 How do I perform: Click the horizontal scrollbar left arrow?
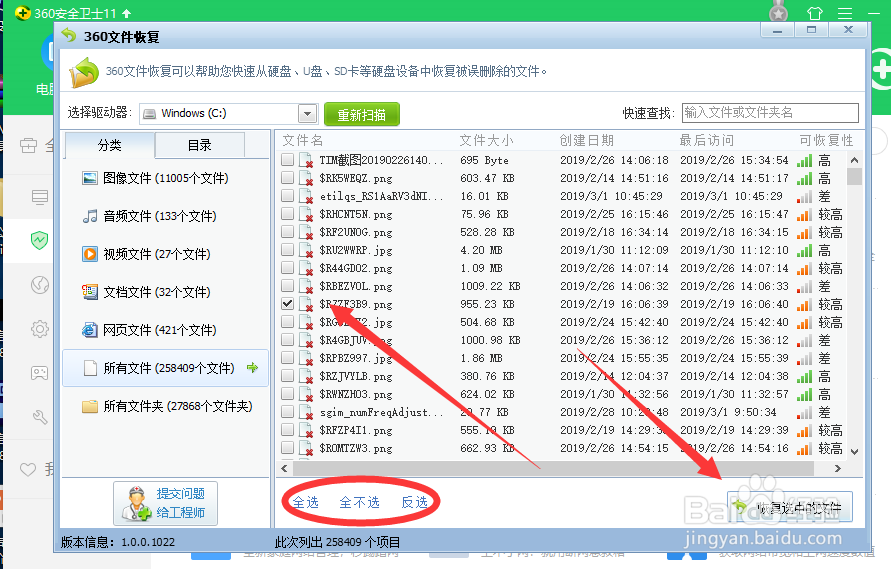pyautogui.click(x=285, y=468)
